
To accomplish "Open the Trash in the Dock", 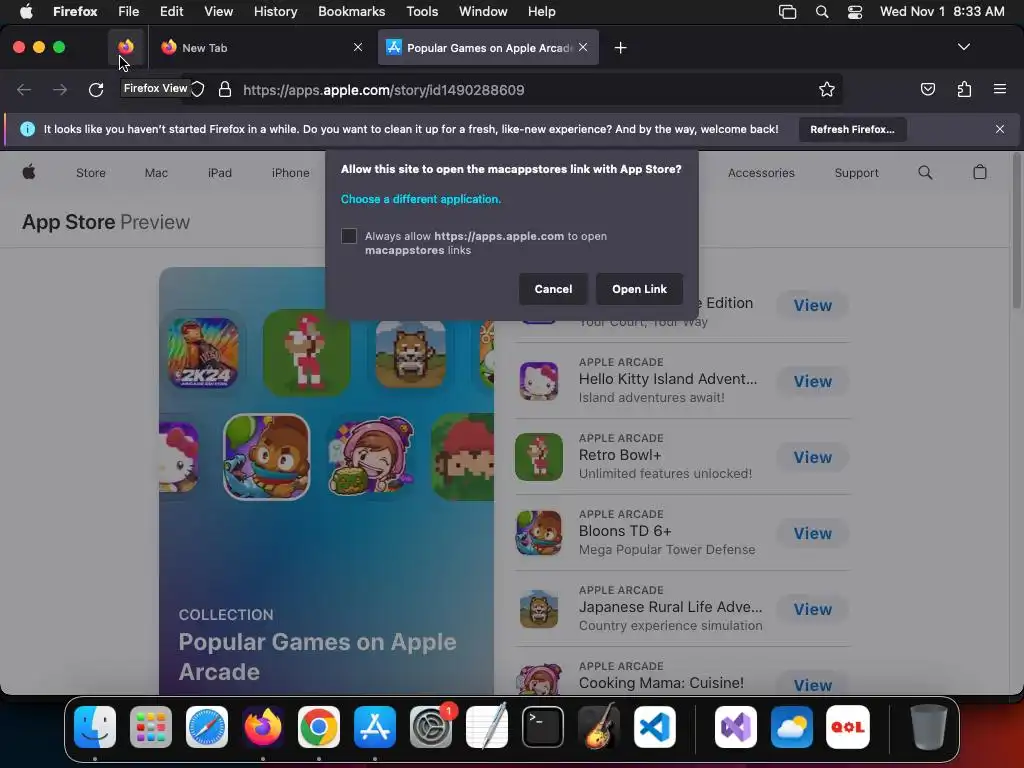I will click(928, 727).
